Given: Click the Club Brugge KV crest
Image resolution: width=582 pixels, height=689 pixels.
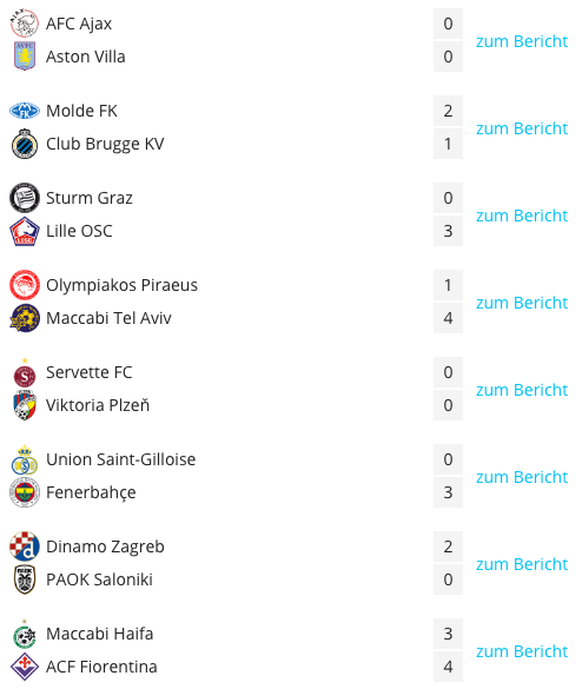Looking at the screenshot, I should (x=25, y=144).
